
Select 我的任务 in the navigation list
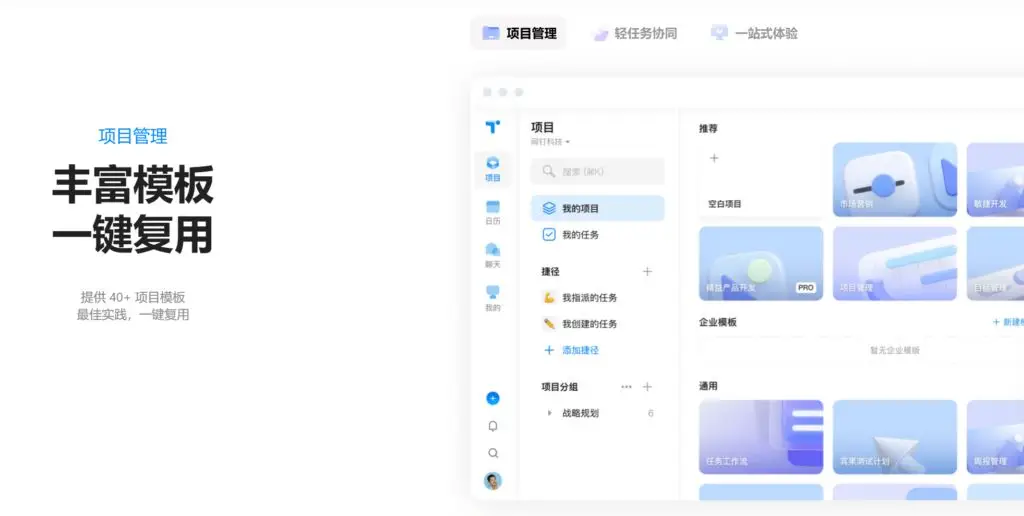click(x=598, y=234)
